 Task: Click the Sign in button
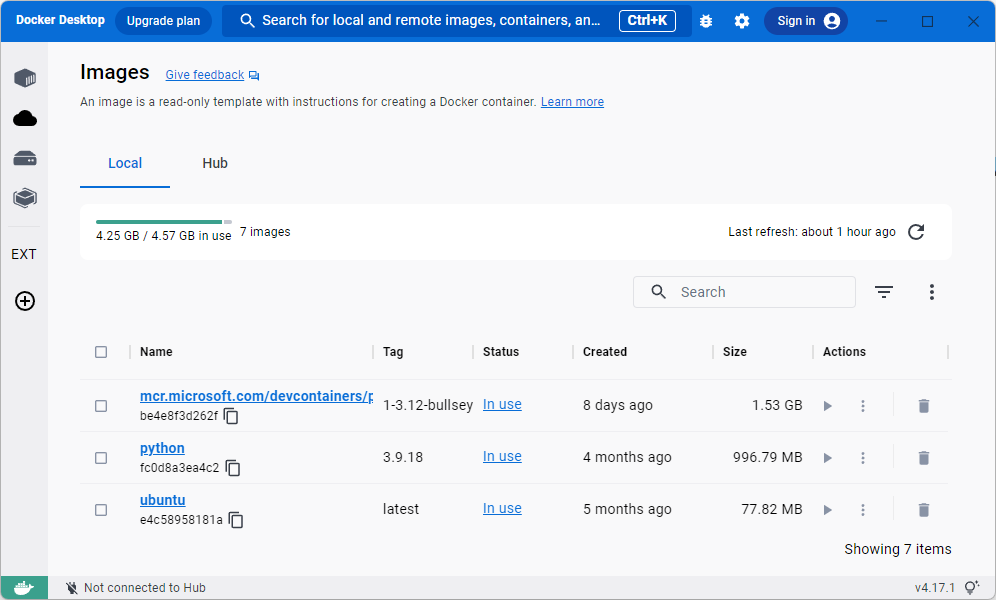pyautogui.click(x=805, y=21)
